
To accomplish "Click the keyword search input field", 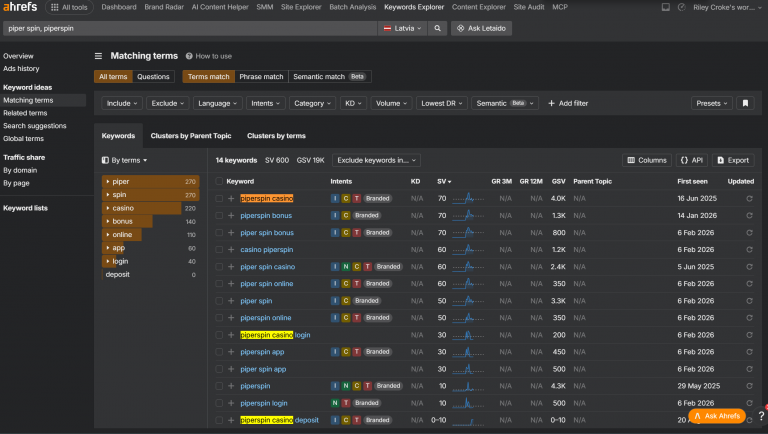I will pyautogui.click(x=190, y=28).
